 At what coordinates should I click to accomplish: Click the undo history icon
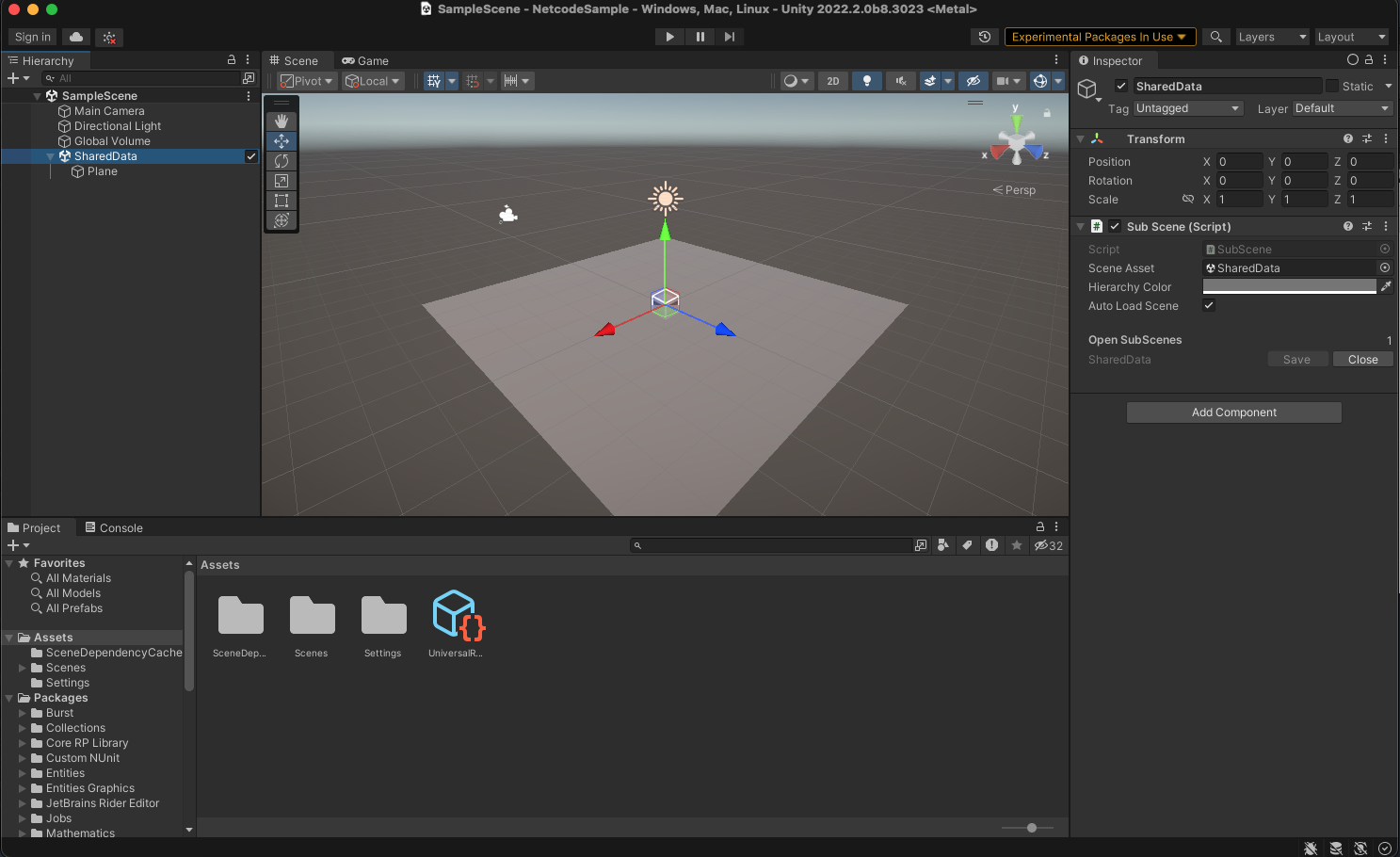pos(984,37)
